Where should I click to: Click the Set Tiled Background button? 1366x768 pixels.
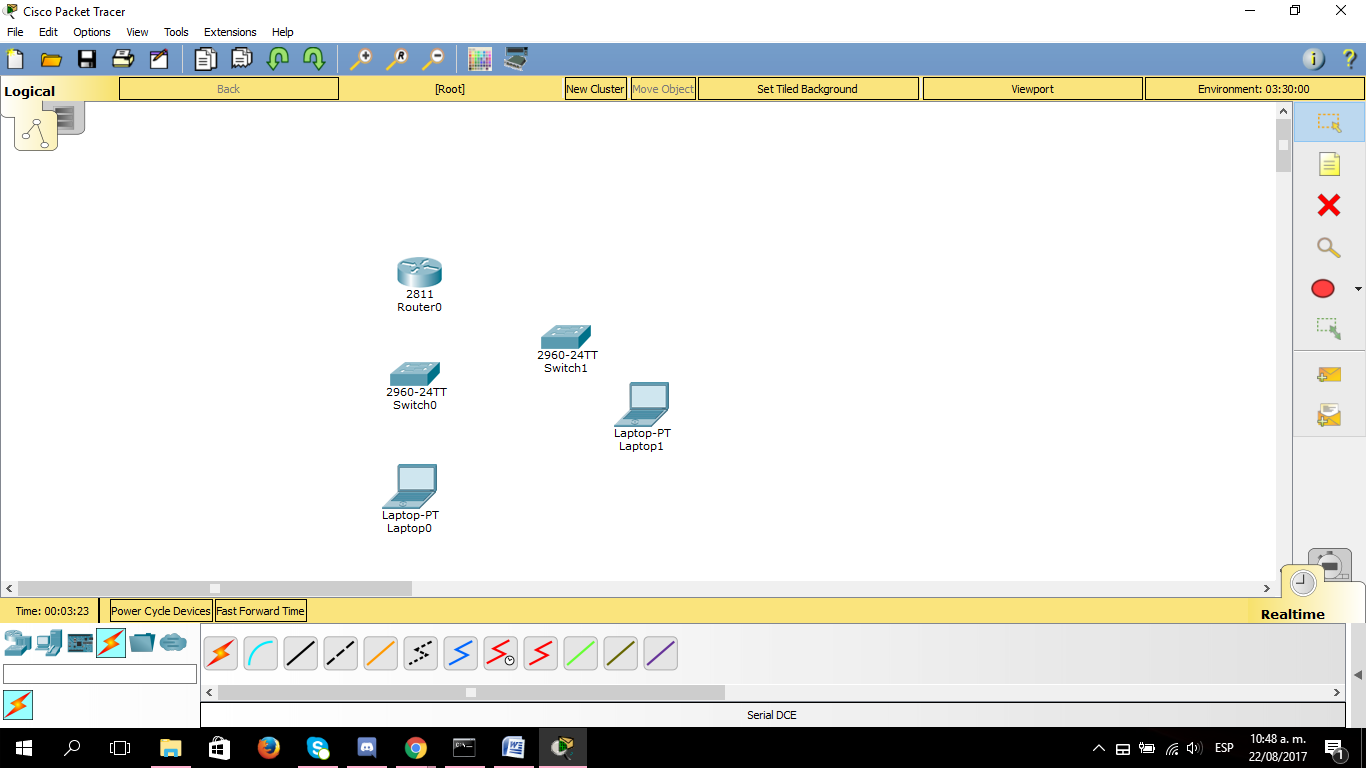coord(807,88)
